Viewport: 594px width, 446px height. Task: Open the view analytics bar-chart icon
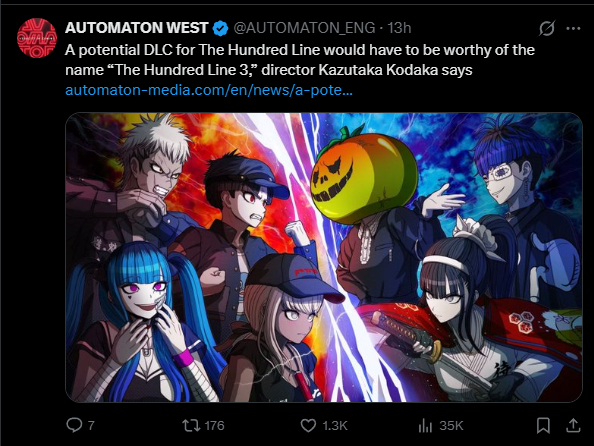(425, 426)
